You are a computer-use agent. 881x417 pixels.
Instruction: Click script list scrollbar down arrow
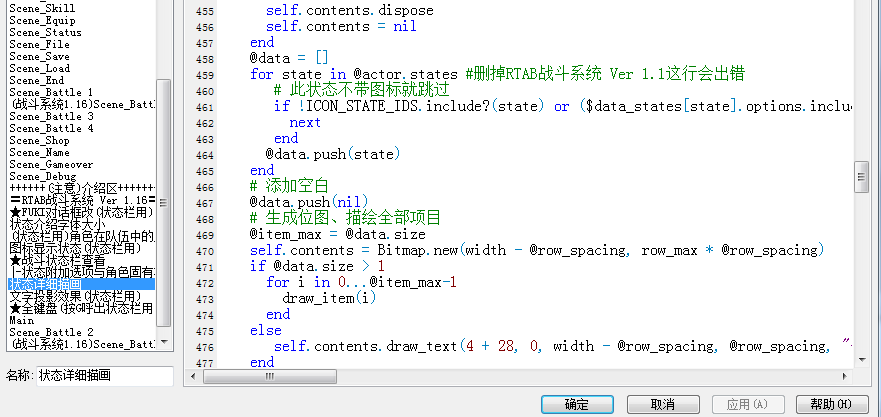coord(164,342)
